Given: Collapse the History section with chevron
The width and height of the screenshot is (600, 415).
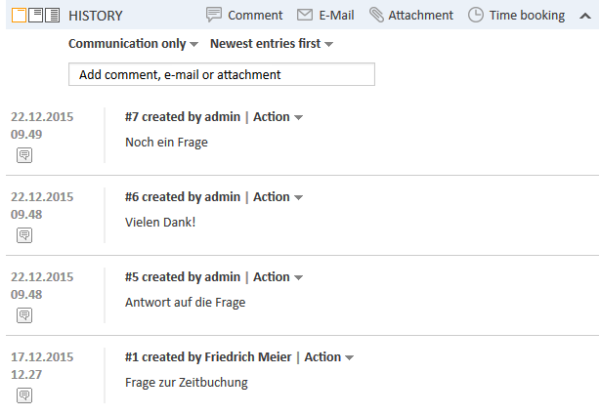Looking at the screenshot, I should [x=585, y=16].
